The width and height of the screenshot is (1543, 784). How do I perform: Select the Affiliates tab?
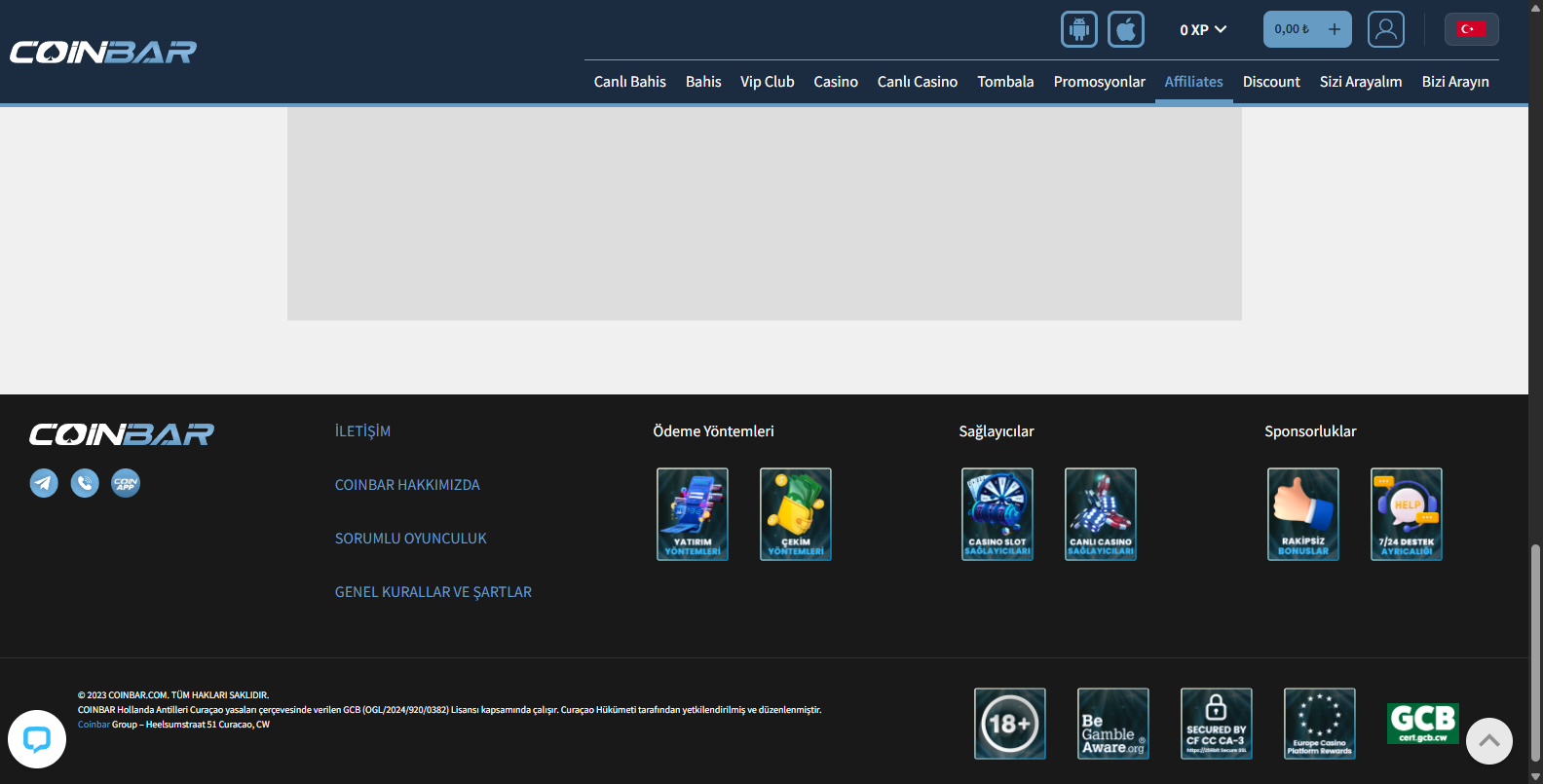[1194, 82]
